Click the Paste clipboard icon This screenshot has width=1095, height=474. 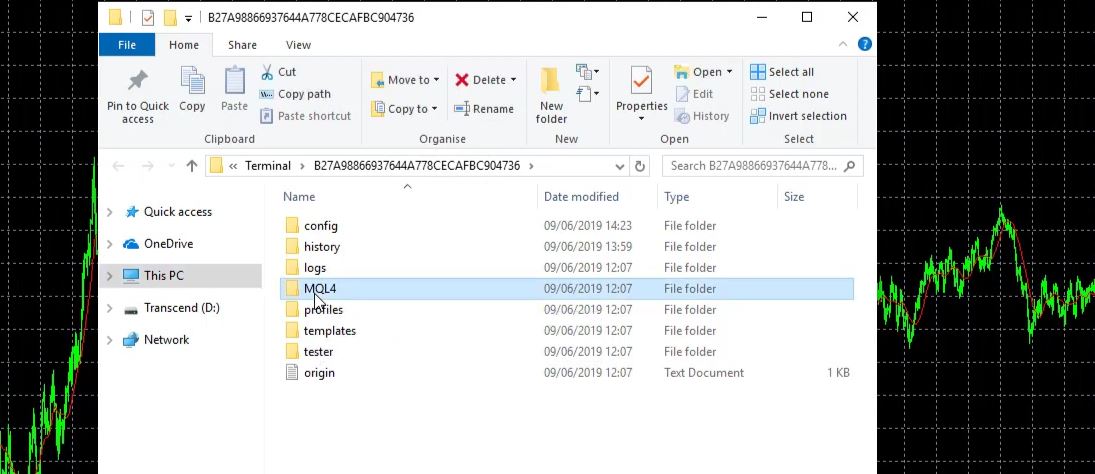[x=234, y=82]
